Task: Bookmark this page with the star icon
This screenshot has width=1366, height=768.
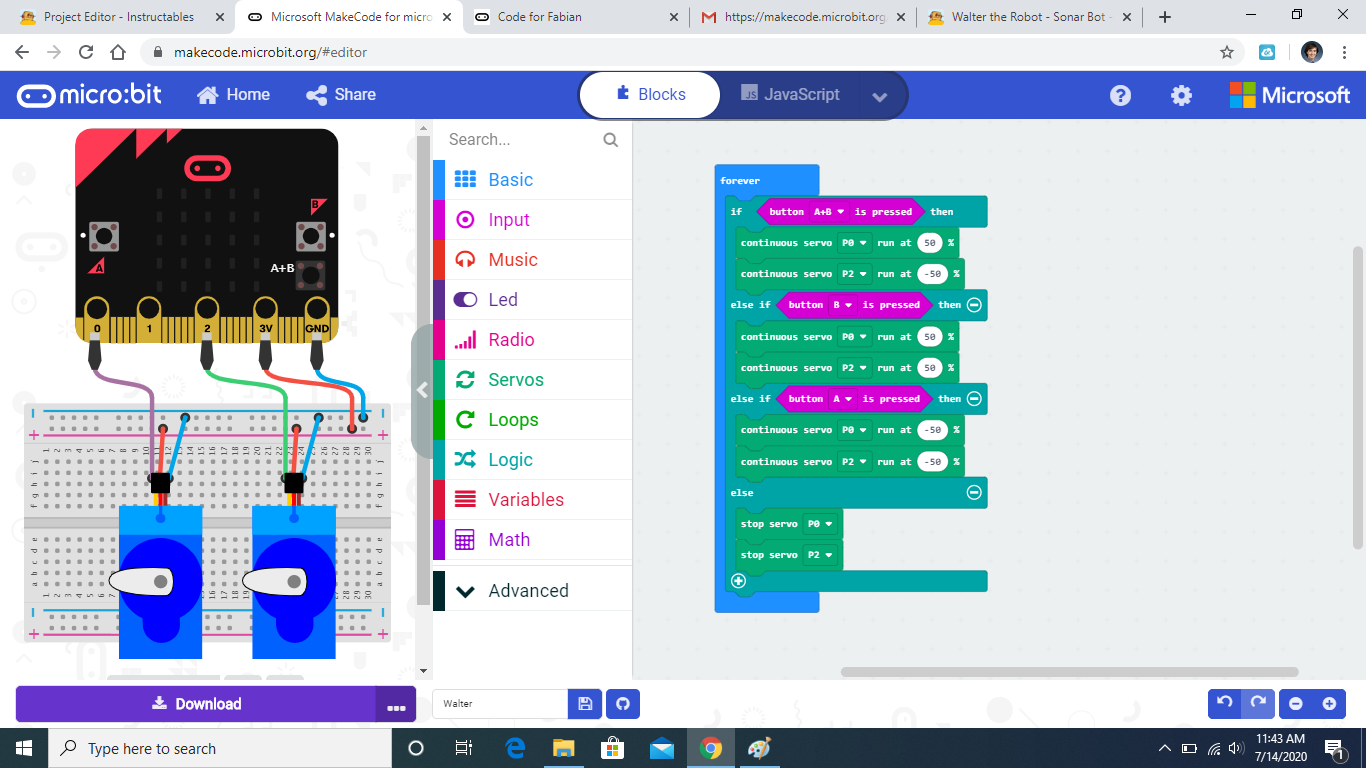Action: (1227, 52)
